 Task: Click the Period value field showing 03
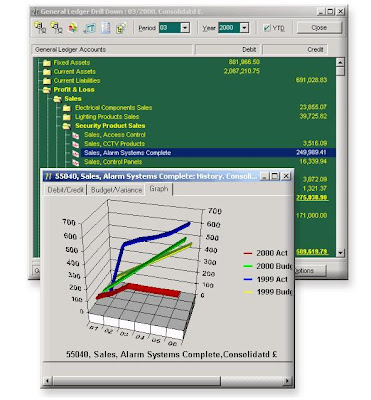point(170,28)
